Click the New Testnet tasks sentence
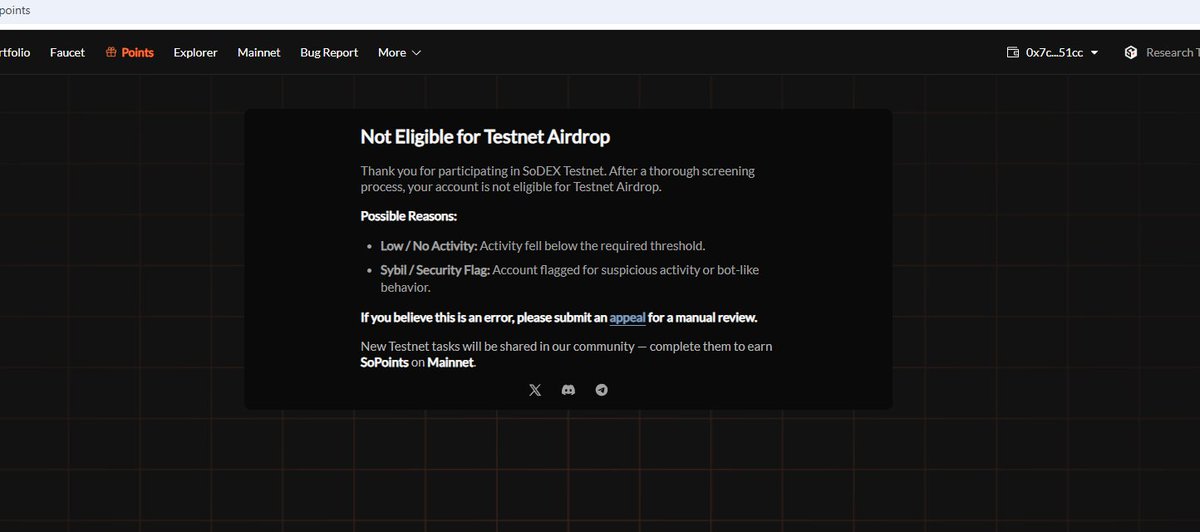This screenshot has height=532, width=1200. [x=566, y=354]
